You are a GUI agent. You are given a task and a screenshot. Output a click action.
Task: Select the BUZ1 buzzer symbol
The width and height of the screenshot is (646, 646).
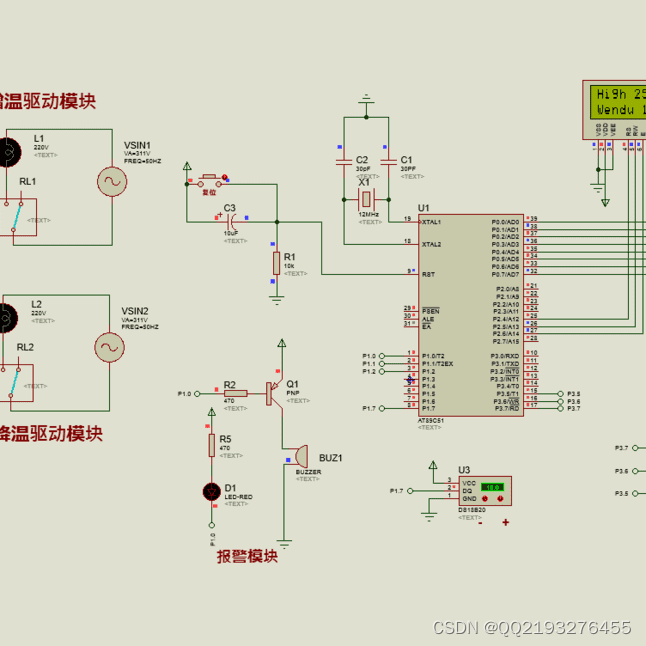tap(302, 456)
